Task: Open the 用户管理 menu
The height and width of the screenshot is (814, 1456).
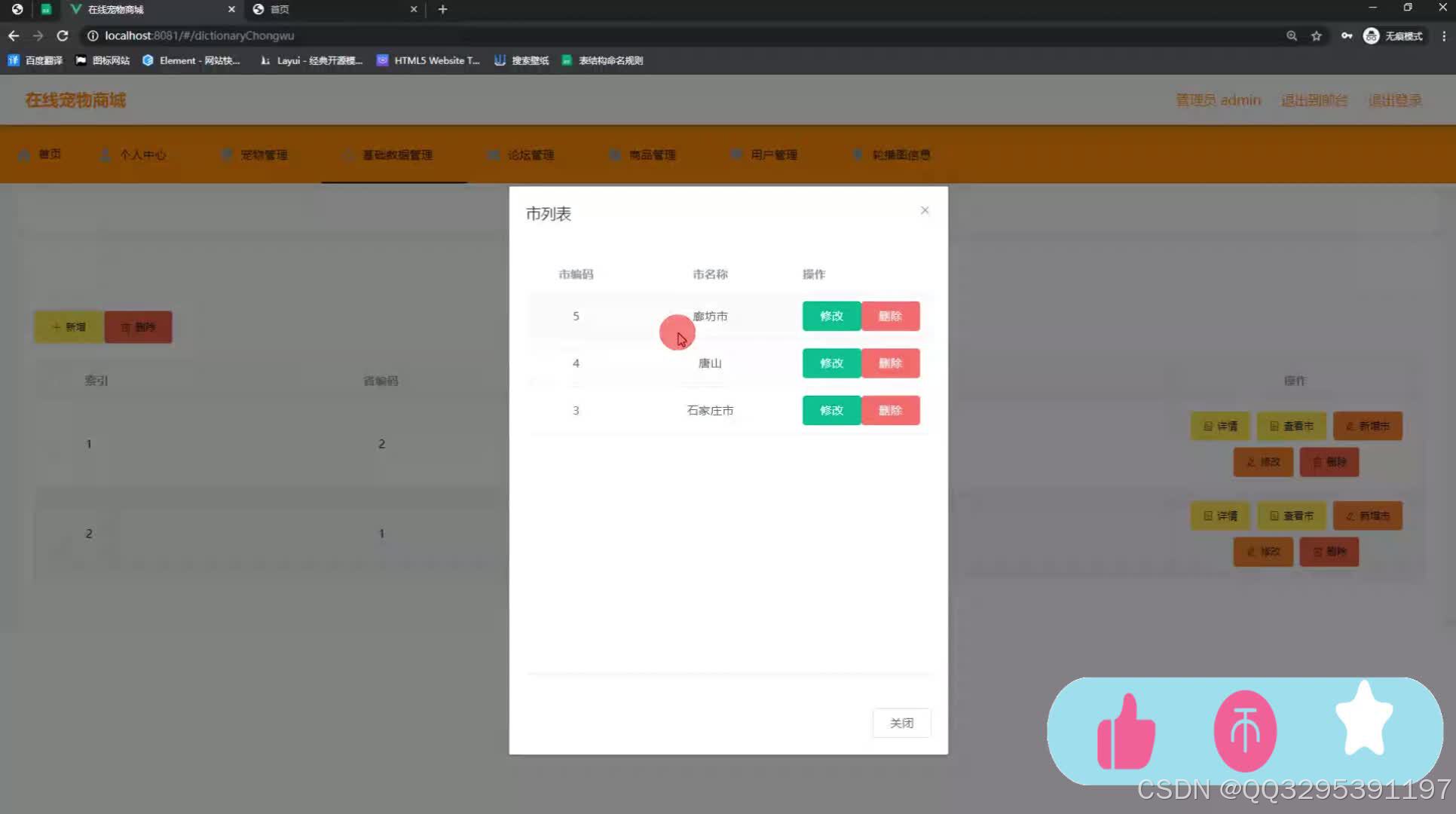Action: point(764,155)
